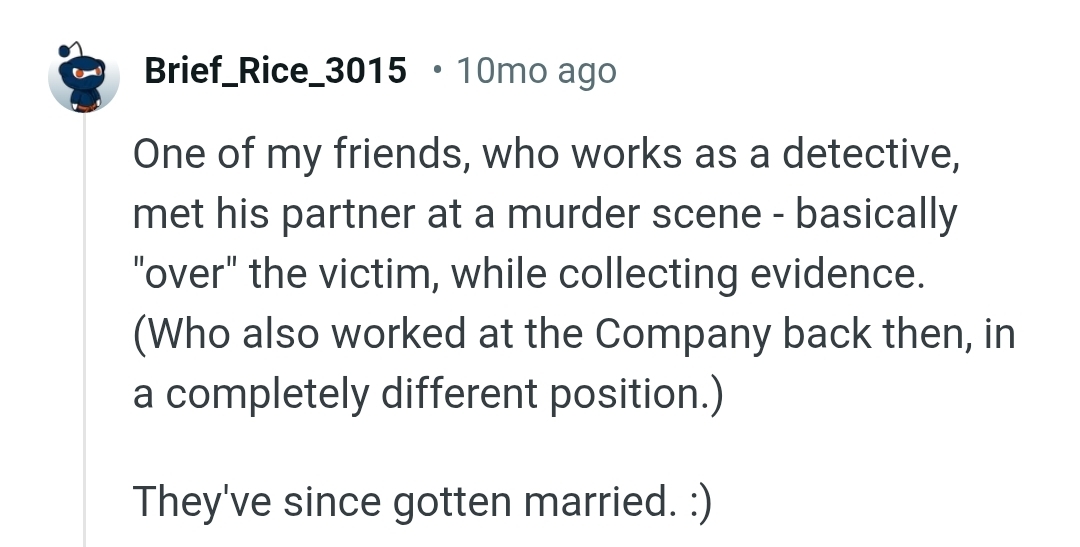Viewport: 1080px width, 547px height.
Task: Click the line starting "a completely different position"
Action: (425, 392)
